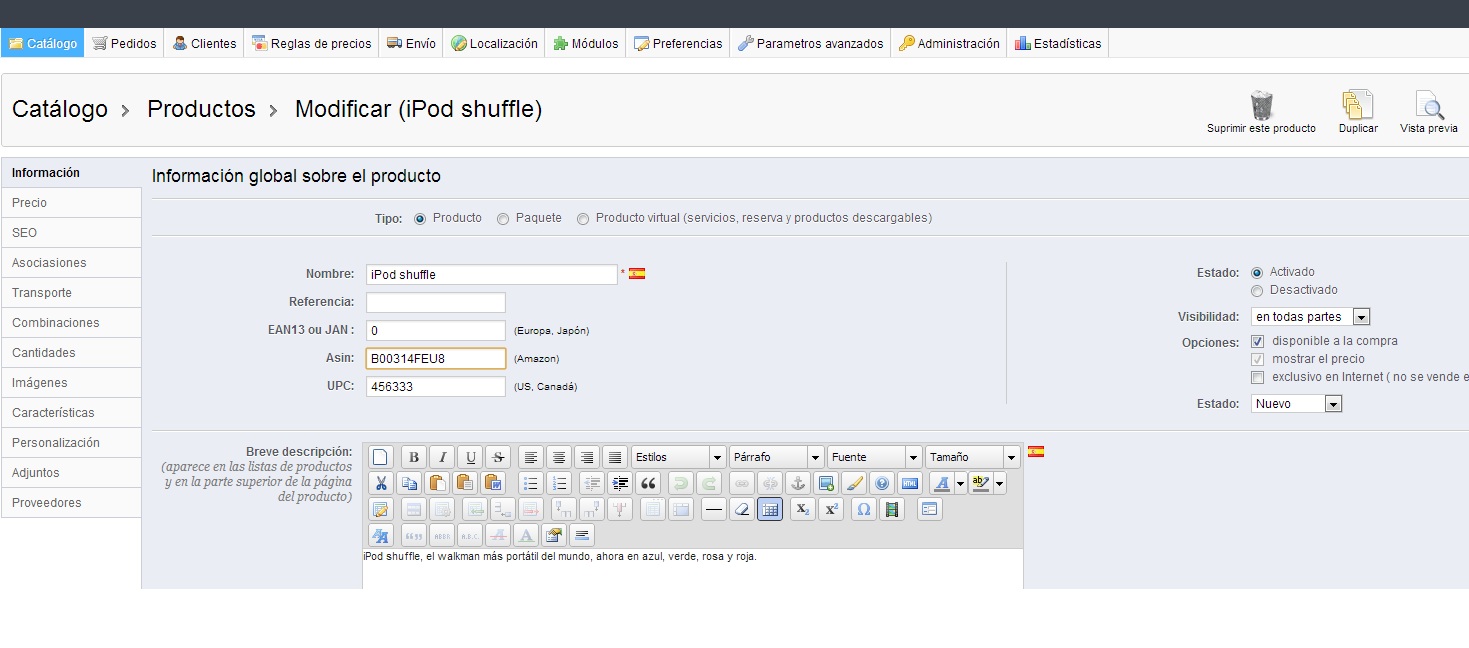1469x648 pixels.
Task: Toggle italic in the description editor
Action: pyautogui.click(x=441, y=457)
